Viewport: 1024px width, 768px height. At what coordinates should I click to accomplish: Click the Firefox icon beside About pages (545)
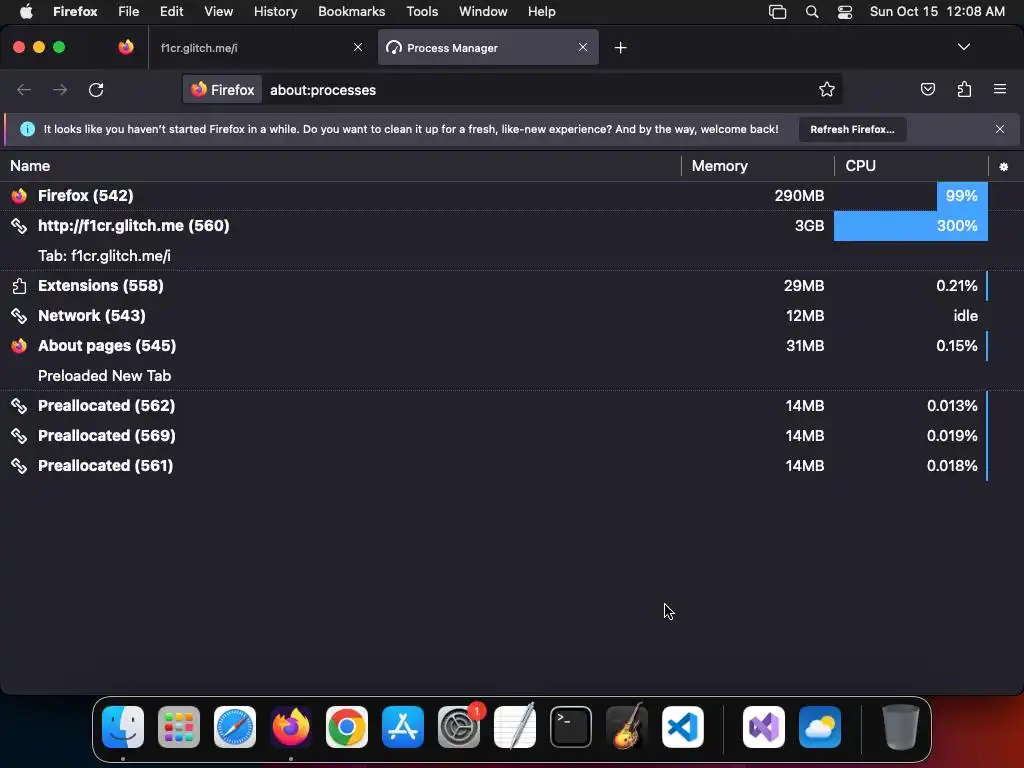click(x=19, y=346)
